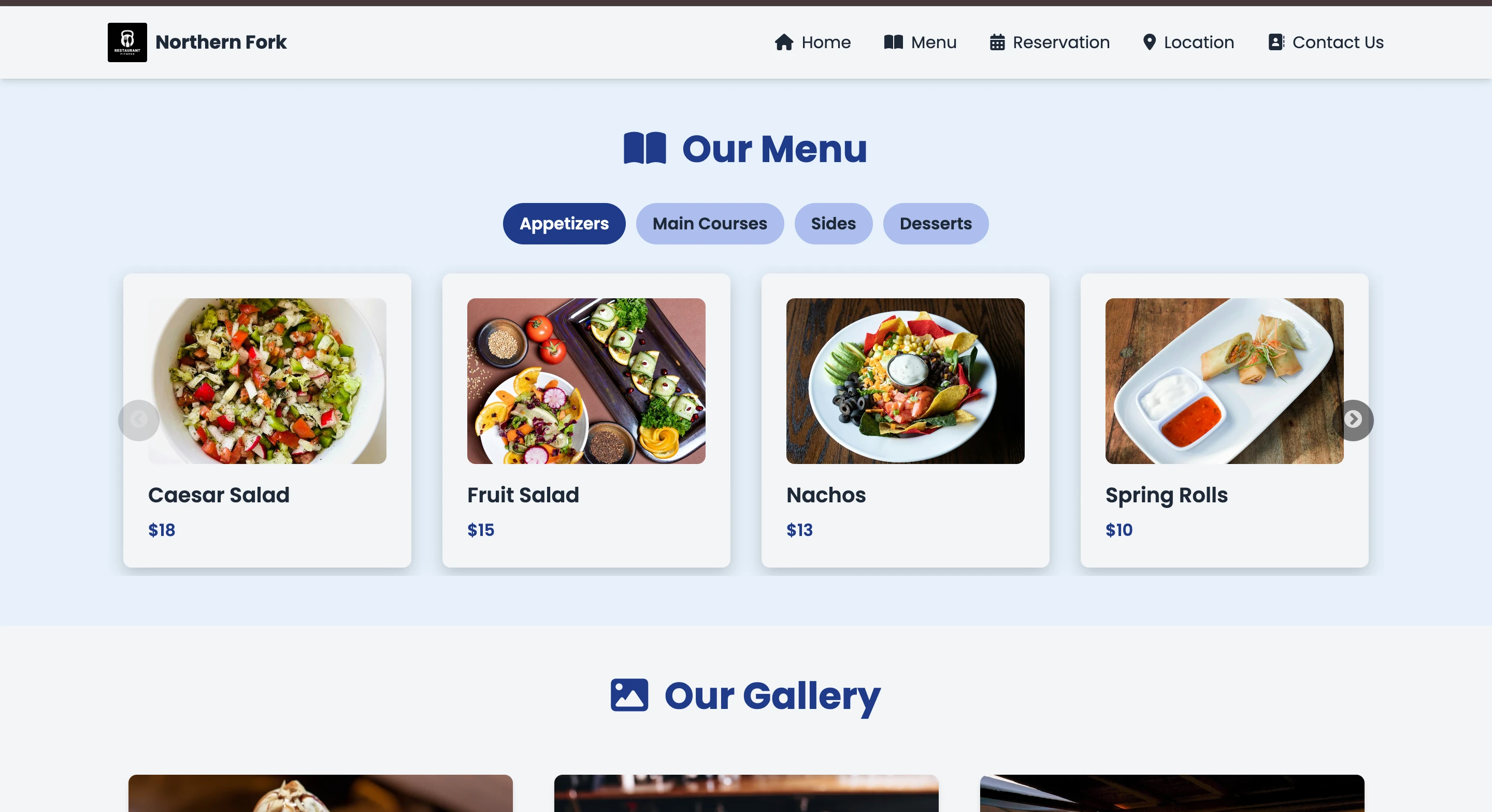Image resolution: width=1492 pixels, height=812 pixels.
Task: Advance the menu carousel with right chevron
Action: (1353, 420)
